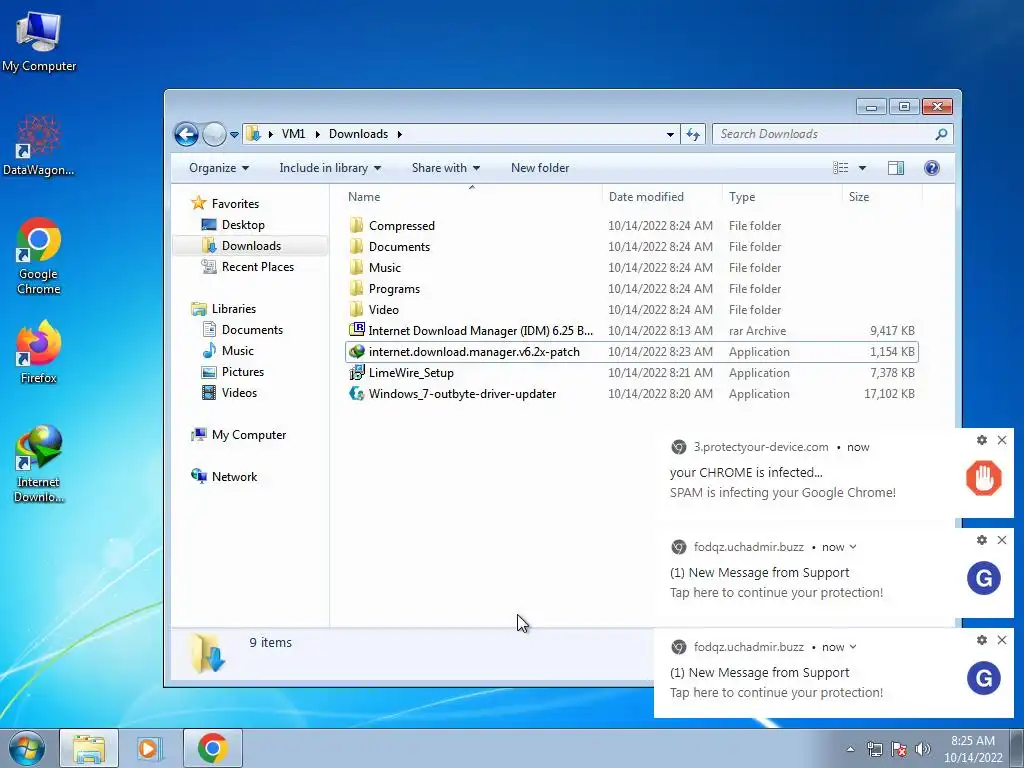This screenshot has height=768, width=1024.
Task: Select Recent Places in sidebar
Action: (x=257, y=266)
